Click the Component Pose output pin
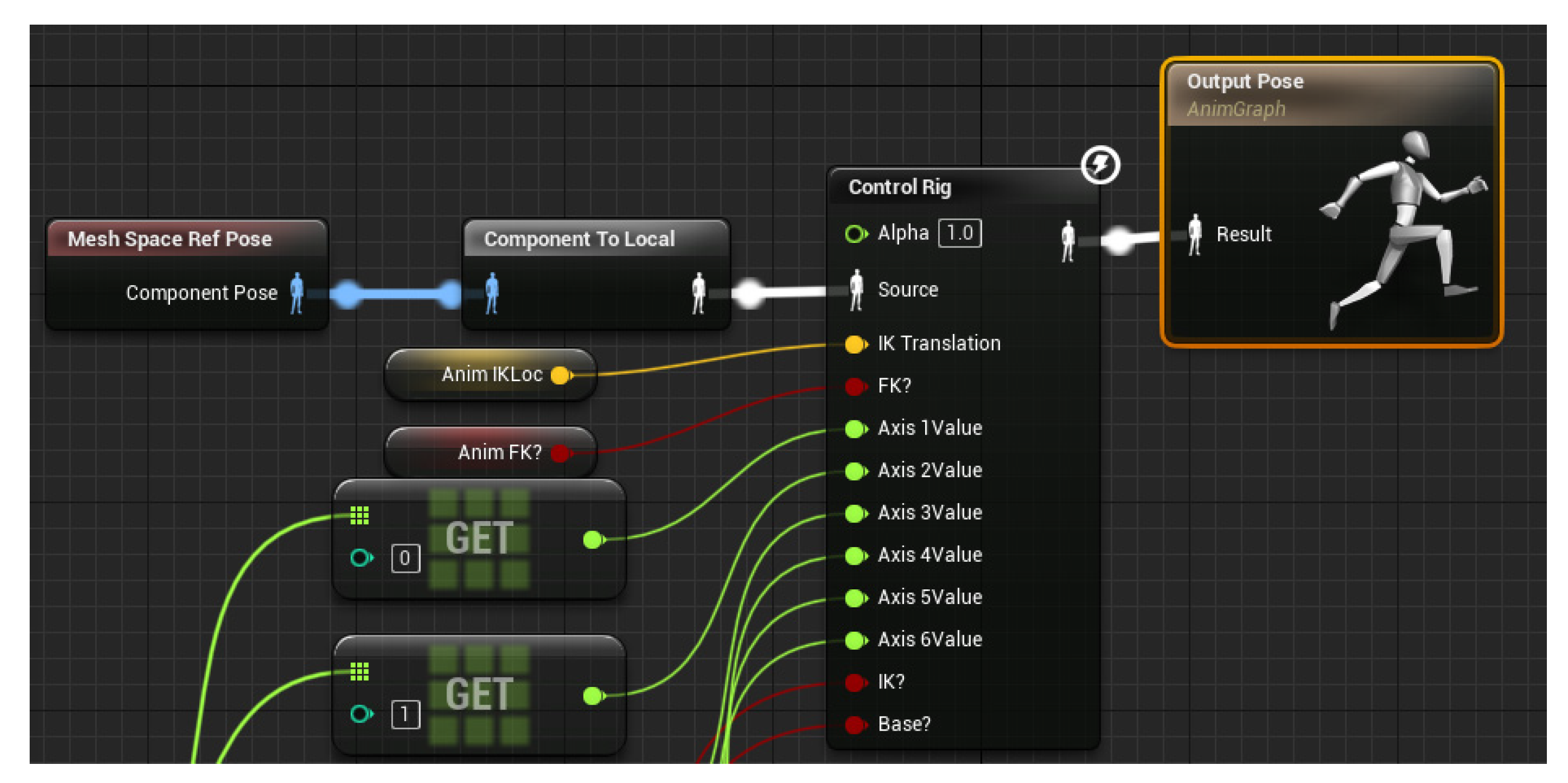Image resolution: width=1568 pixels, height=783 pixels. tap(296, 293)
